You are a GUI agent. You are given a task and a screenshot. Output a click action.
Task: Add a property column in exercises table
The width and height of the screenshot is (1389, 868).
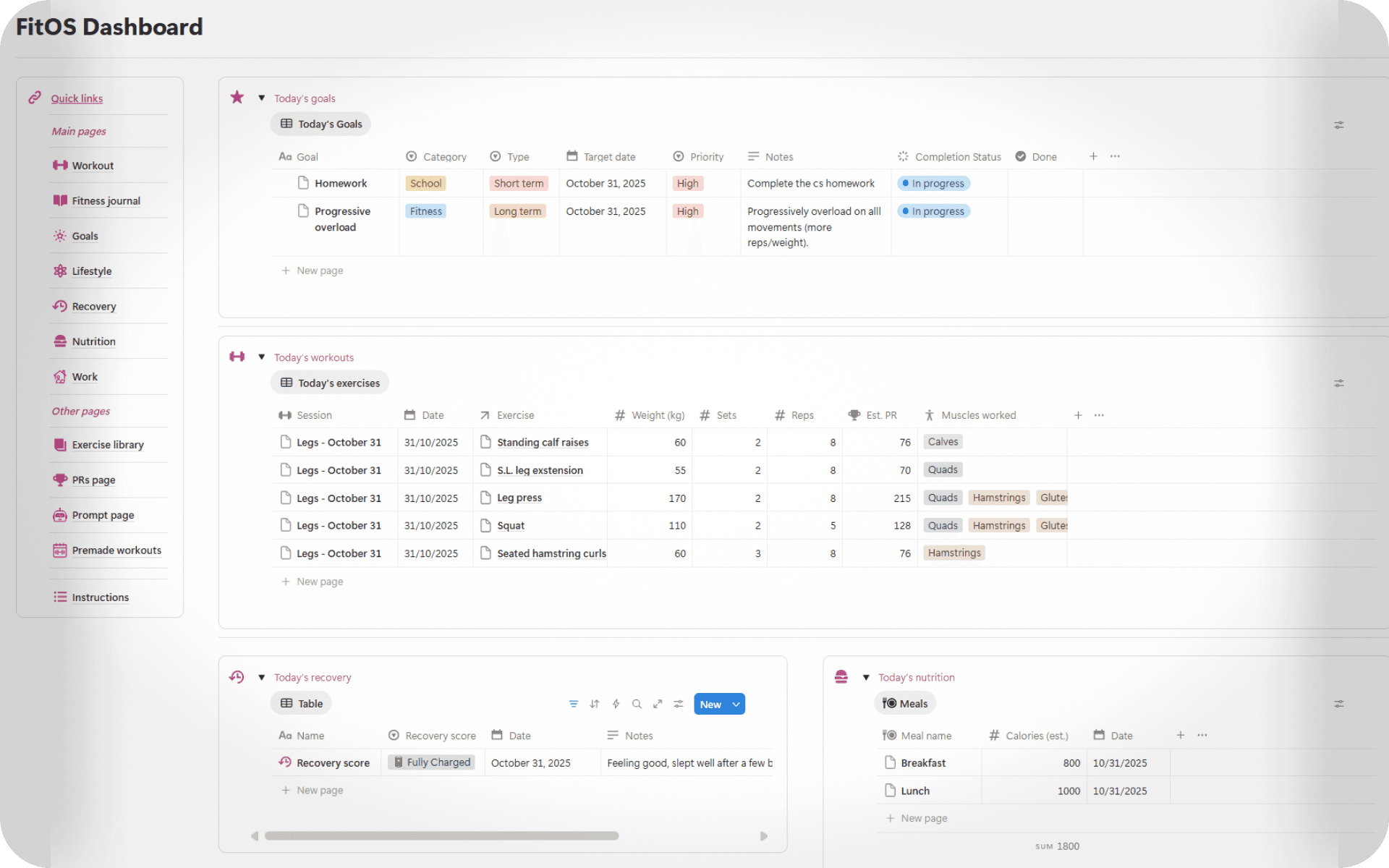click(1078, 415)
